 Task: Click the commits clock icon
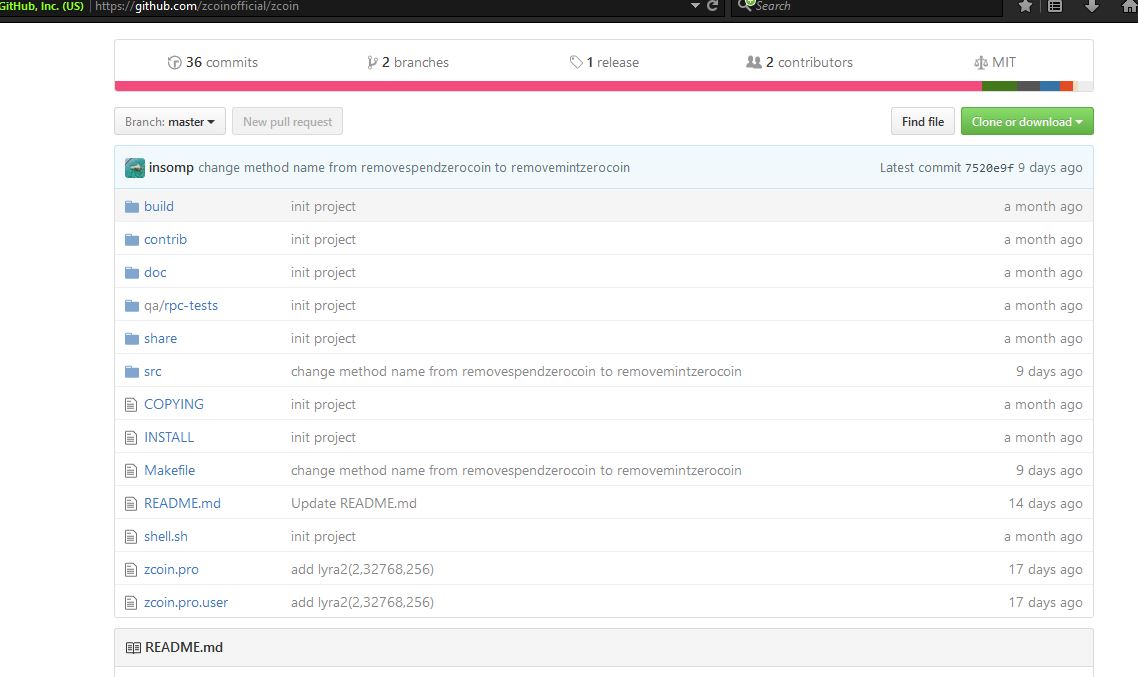(174, 62)
